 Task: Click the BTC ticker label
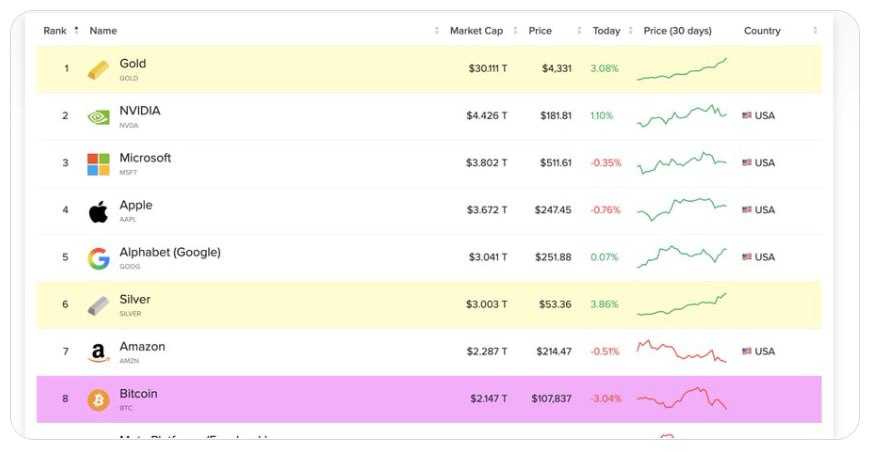pos(126,408)
